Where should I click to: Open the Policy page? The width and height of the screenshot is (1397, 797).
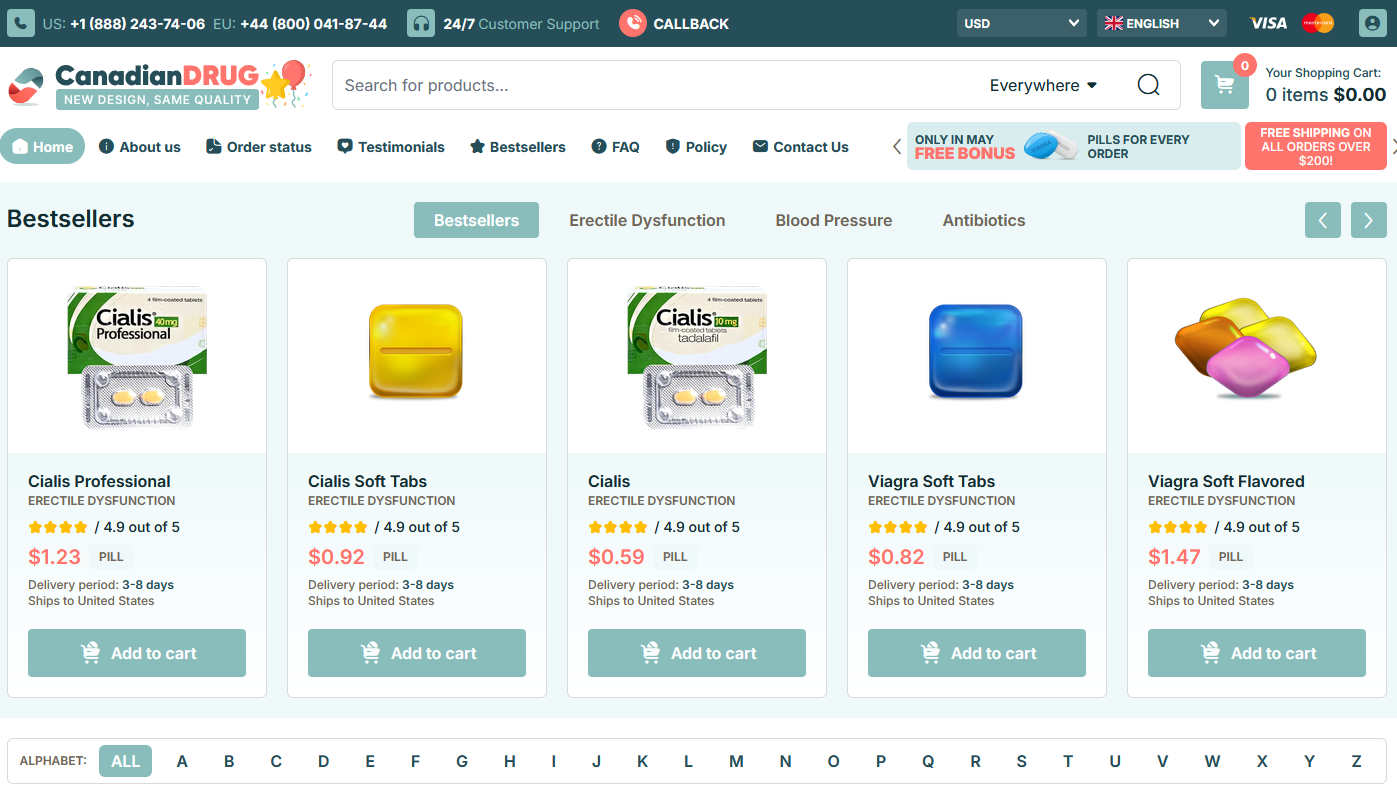[x=696, y=147]
